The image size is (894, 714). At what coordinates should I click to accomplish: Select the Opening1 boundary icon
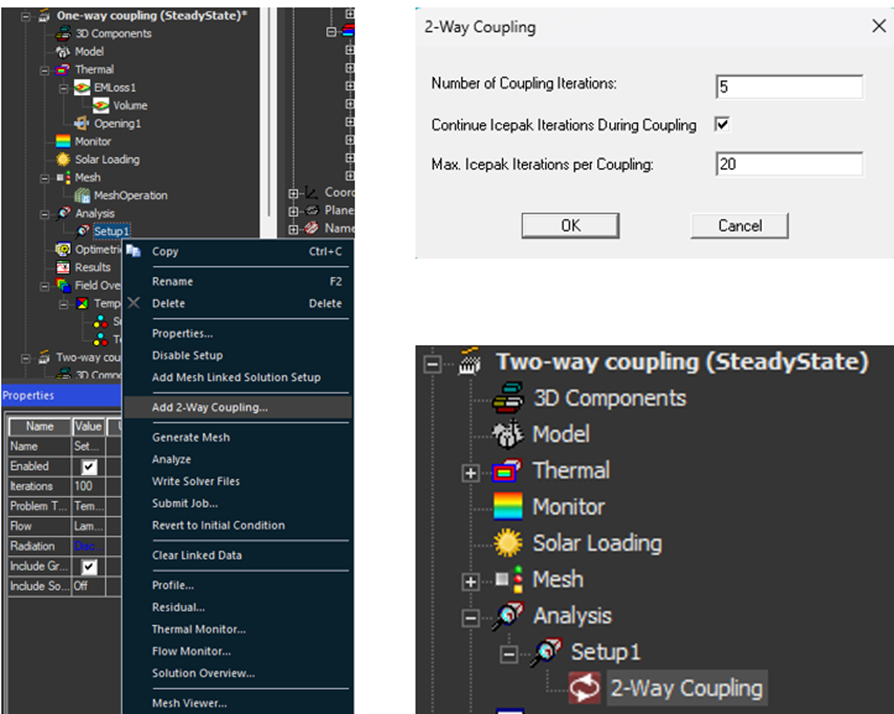point(81,124)
